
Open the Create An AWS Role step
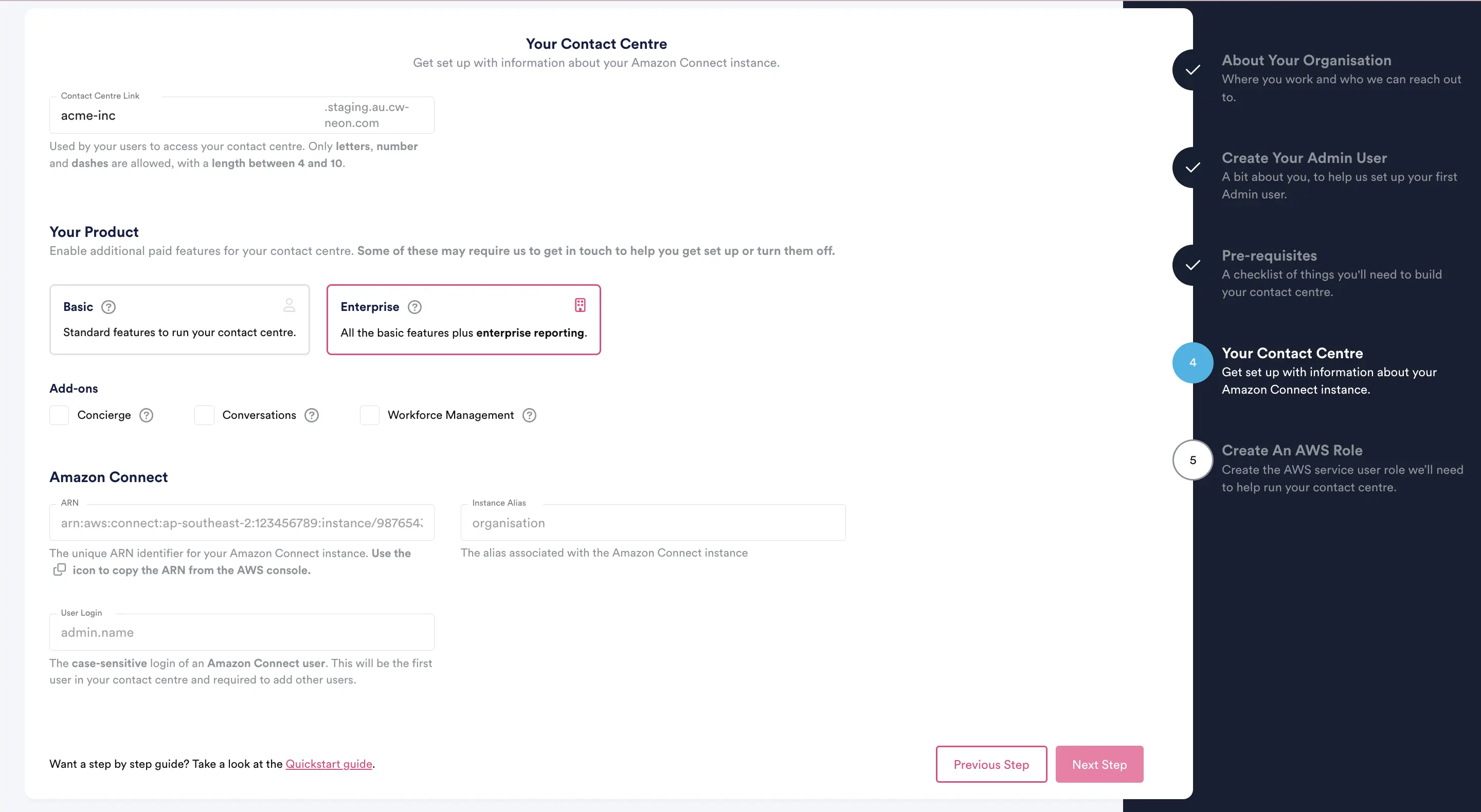pos(1291,451)
